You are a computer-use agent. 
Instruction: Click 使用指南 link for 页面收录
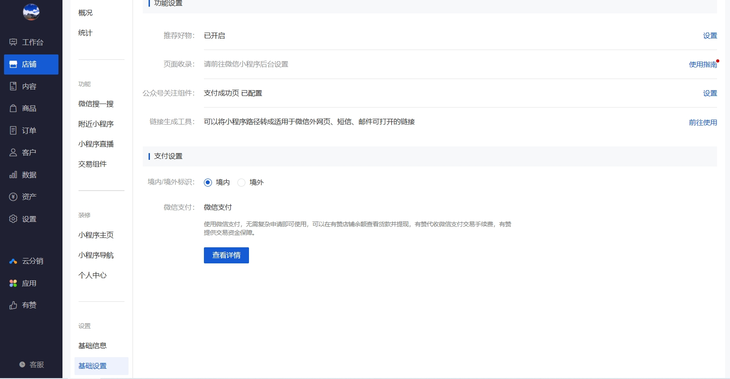tap(703, 65)
